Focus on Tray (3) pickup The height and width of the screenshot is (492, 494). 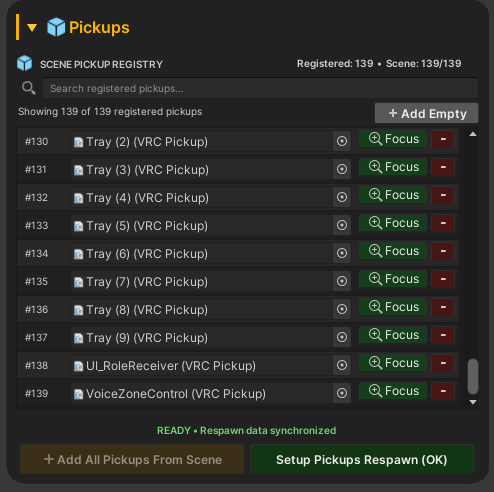click(x=393, y=167)
